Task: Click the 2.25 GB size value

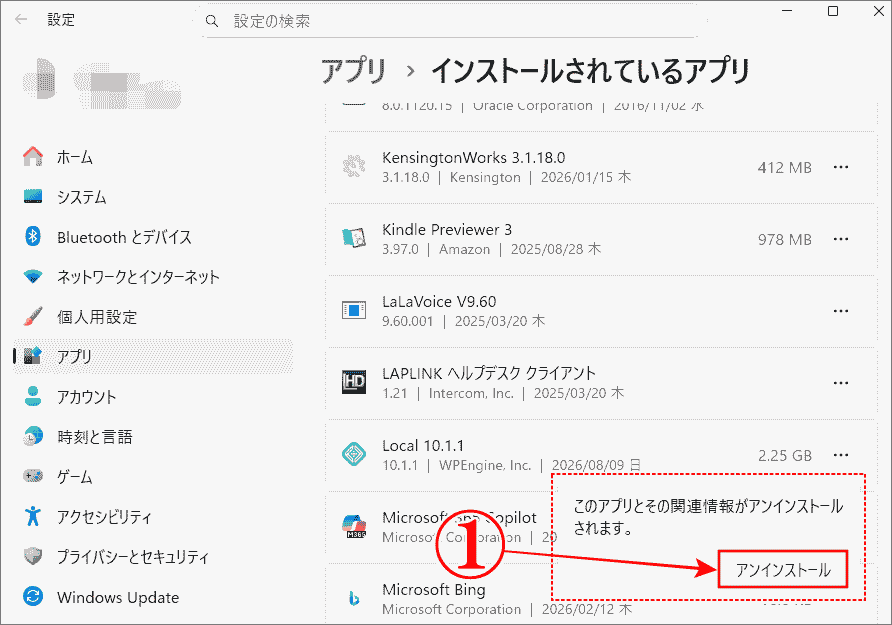Action: click(784, 456)
